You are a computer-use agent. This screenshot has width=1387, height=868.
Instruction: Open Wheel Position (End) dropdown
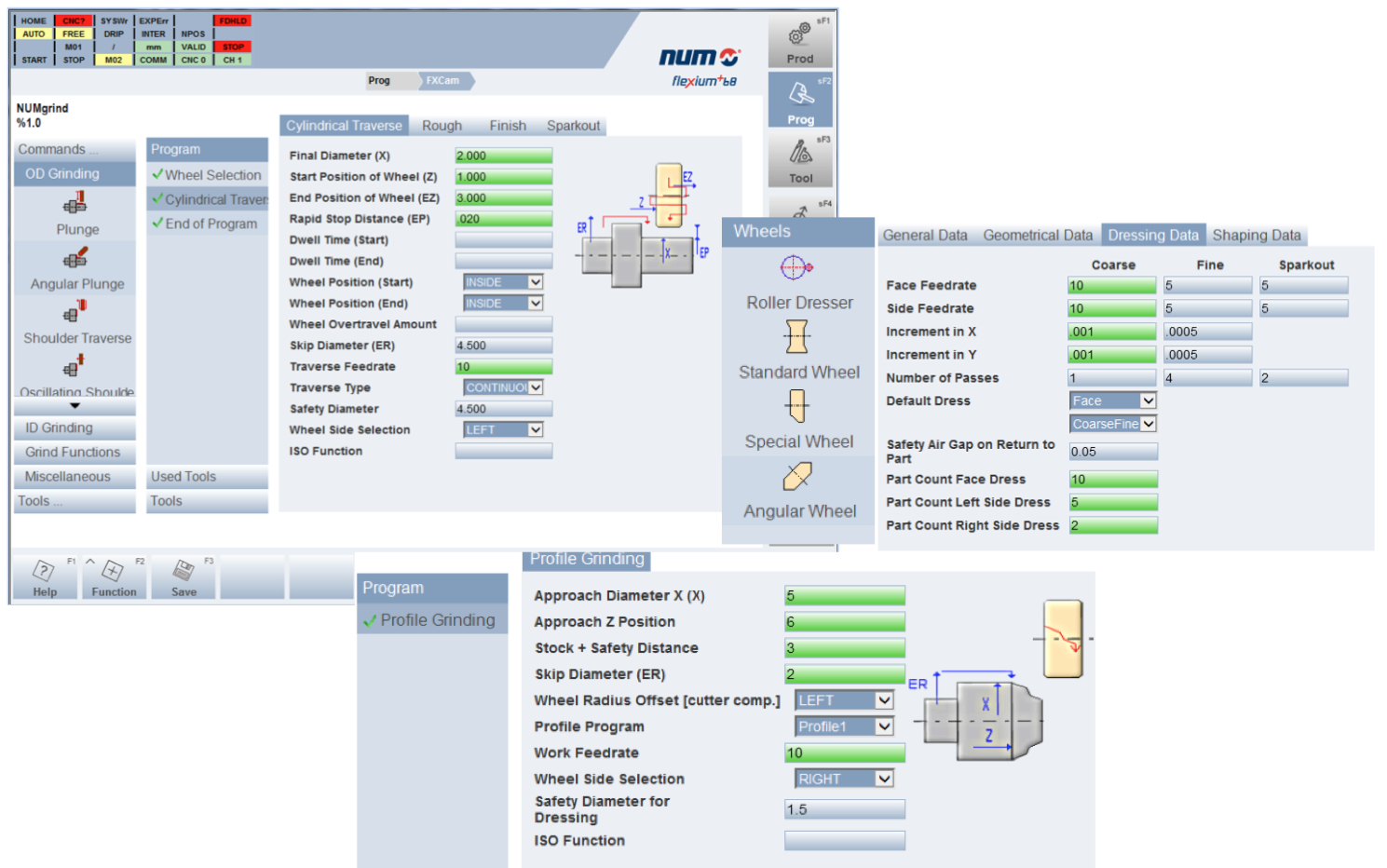coord(503,304)
